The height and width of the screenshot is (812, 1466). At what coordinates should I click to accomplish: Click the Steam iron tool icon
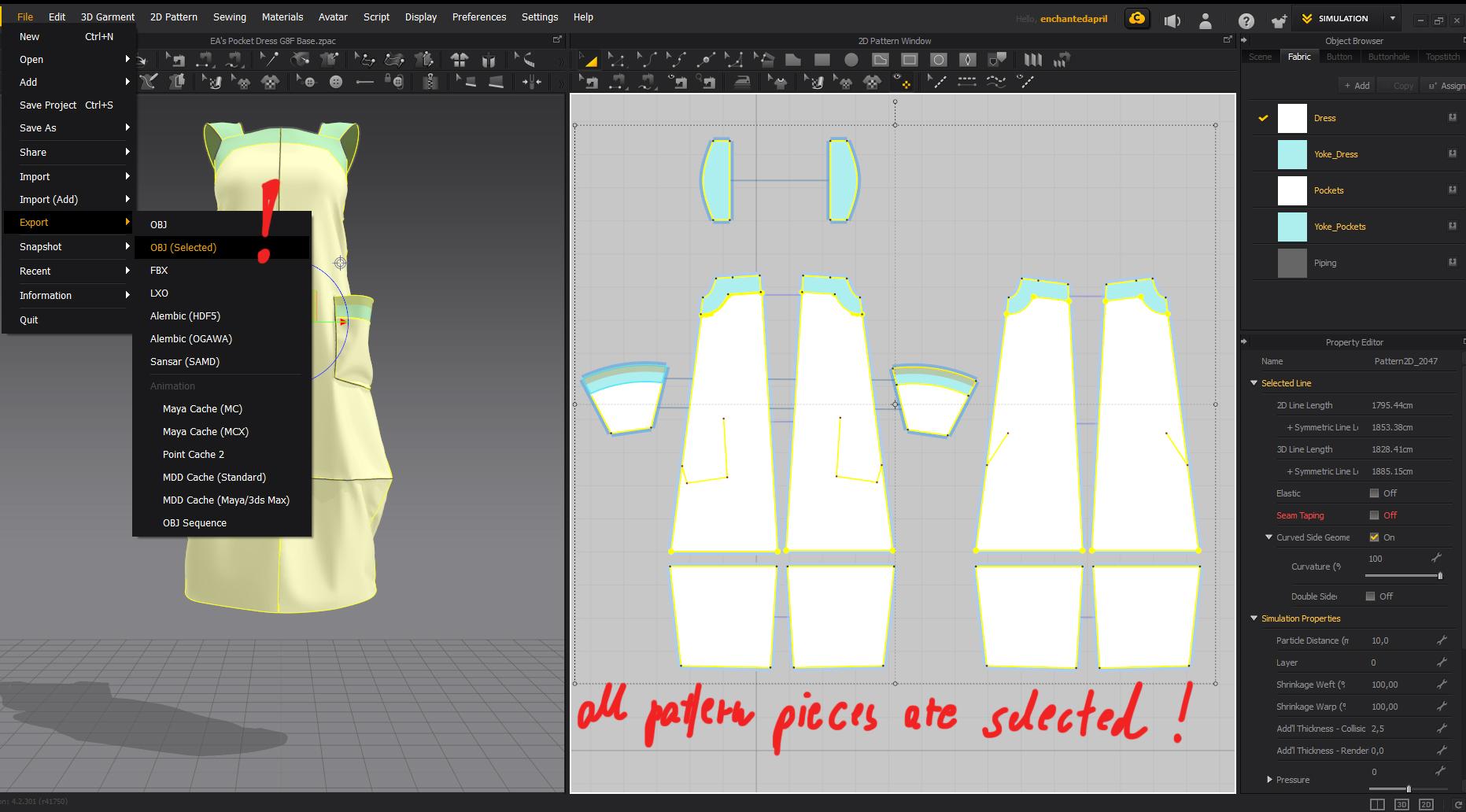pos(742,81)
